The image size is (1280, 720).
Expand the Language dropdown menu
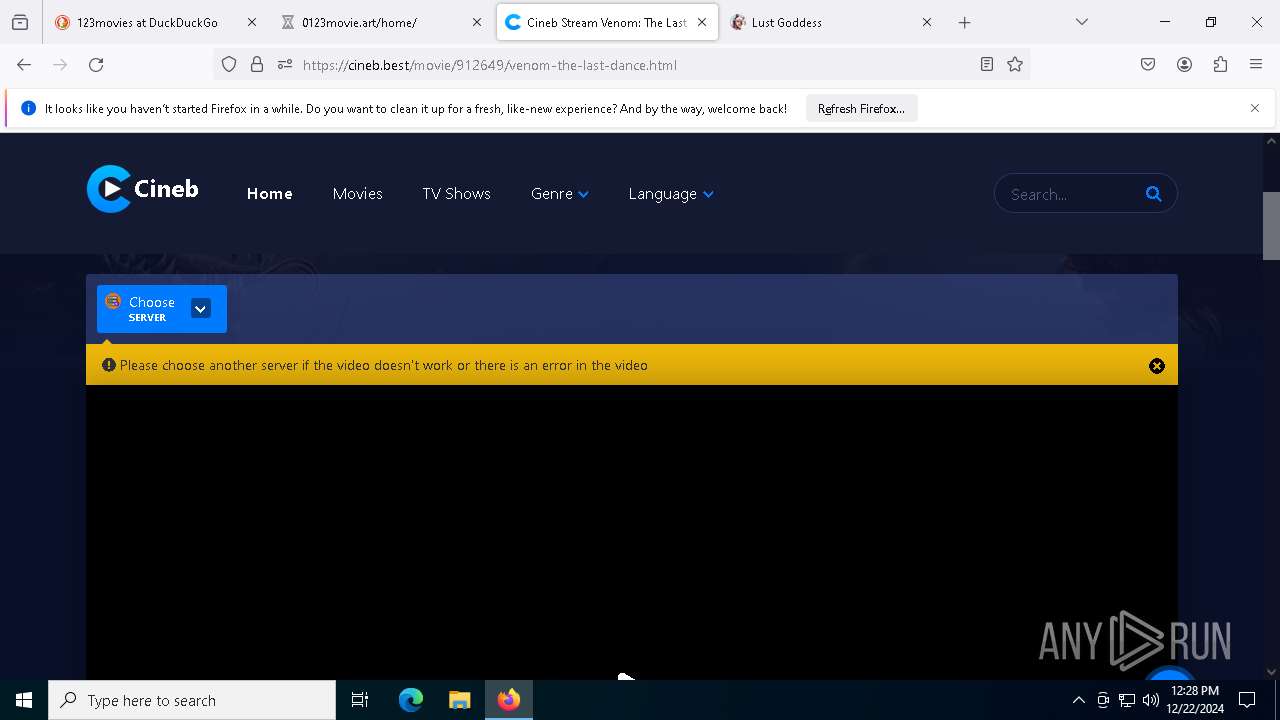click(671, 194)
